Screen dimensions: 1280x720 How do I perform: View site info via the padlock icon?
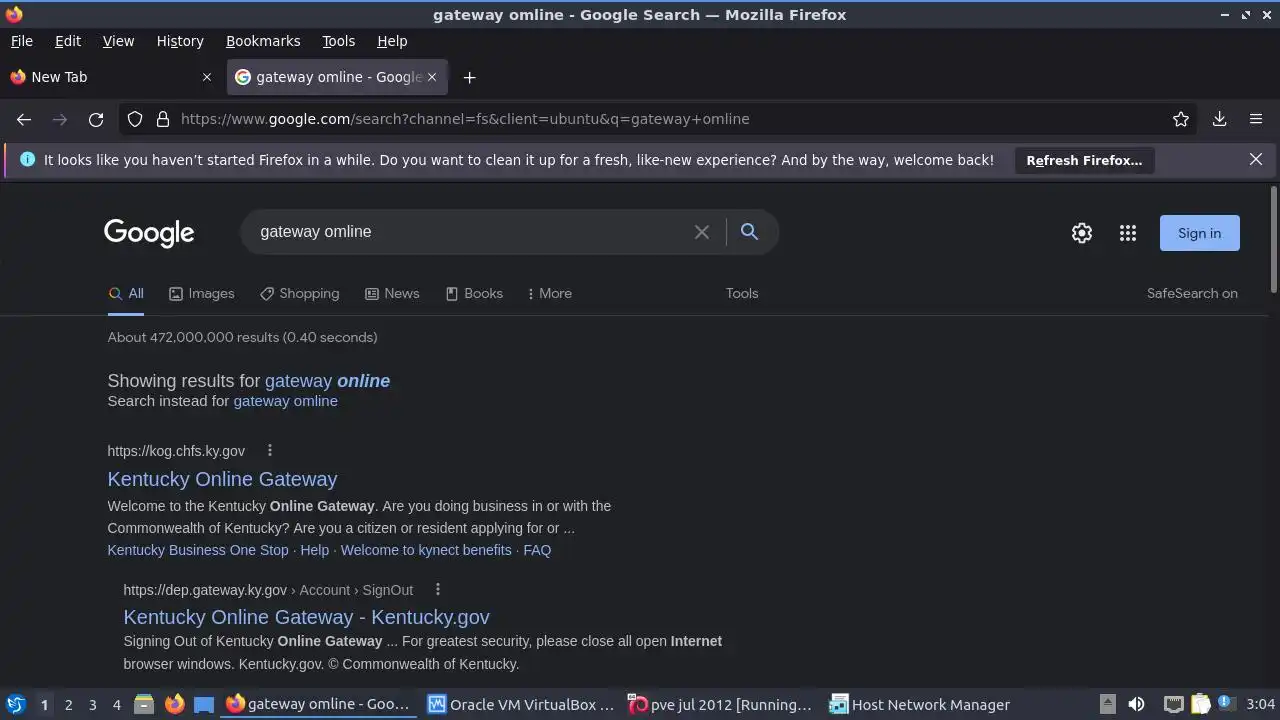coord(163,119)
